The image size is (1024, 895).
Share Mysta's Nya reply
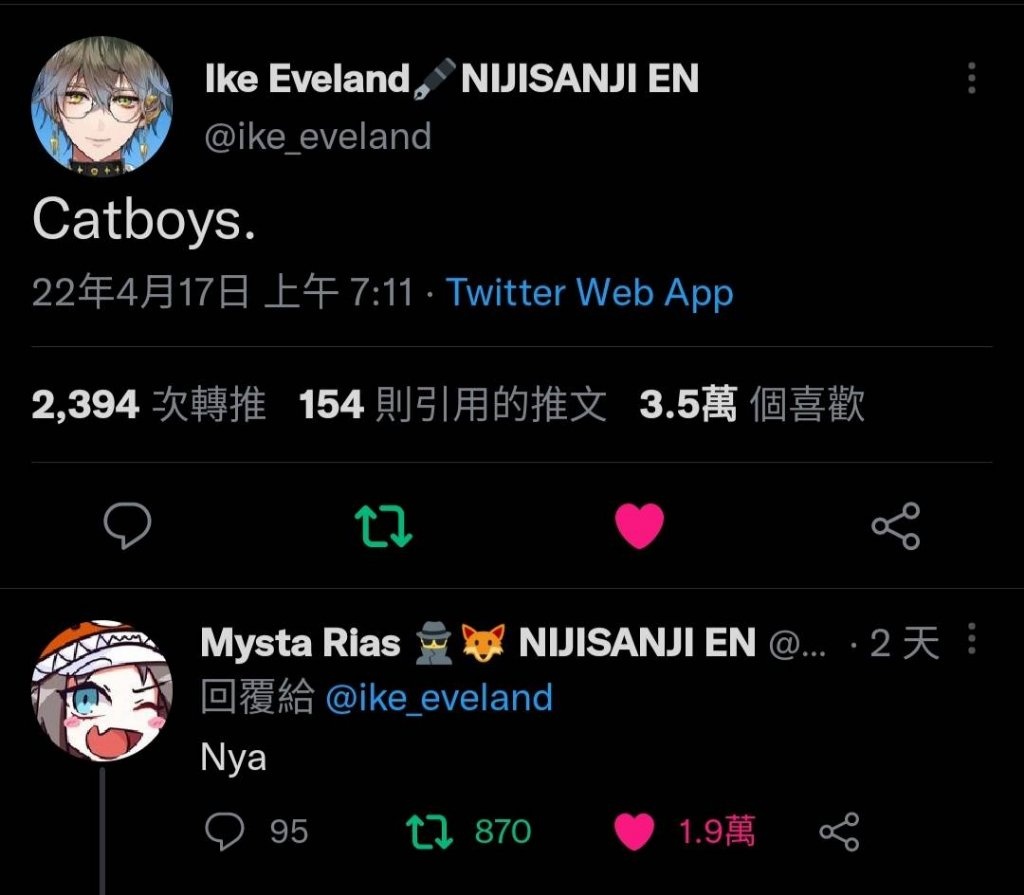[840, 832]
